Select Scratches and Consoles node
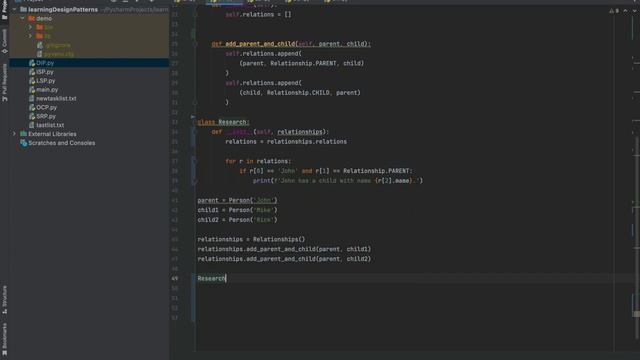The width and height of the screenshot is (640, 360). 62,143
